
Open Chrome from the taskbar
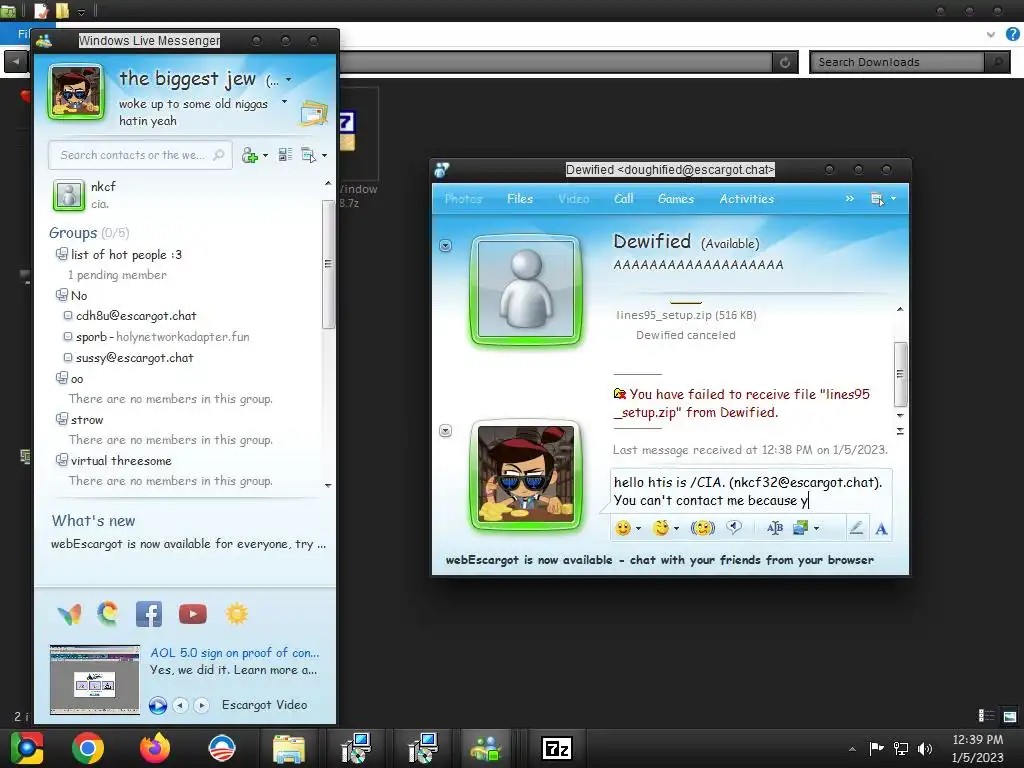pyautogui.click(x=88, y=748)
